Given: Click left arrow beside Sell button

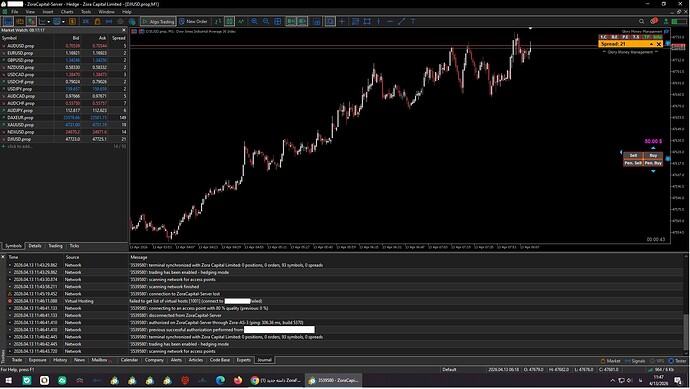Looking at the screenshot, I should (x=621, y=152).
